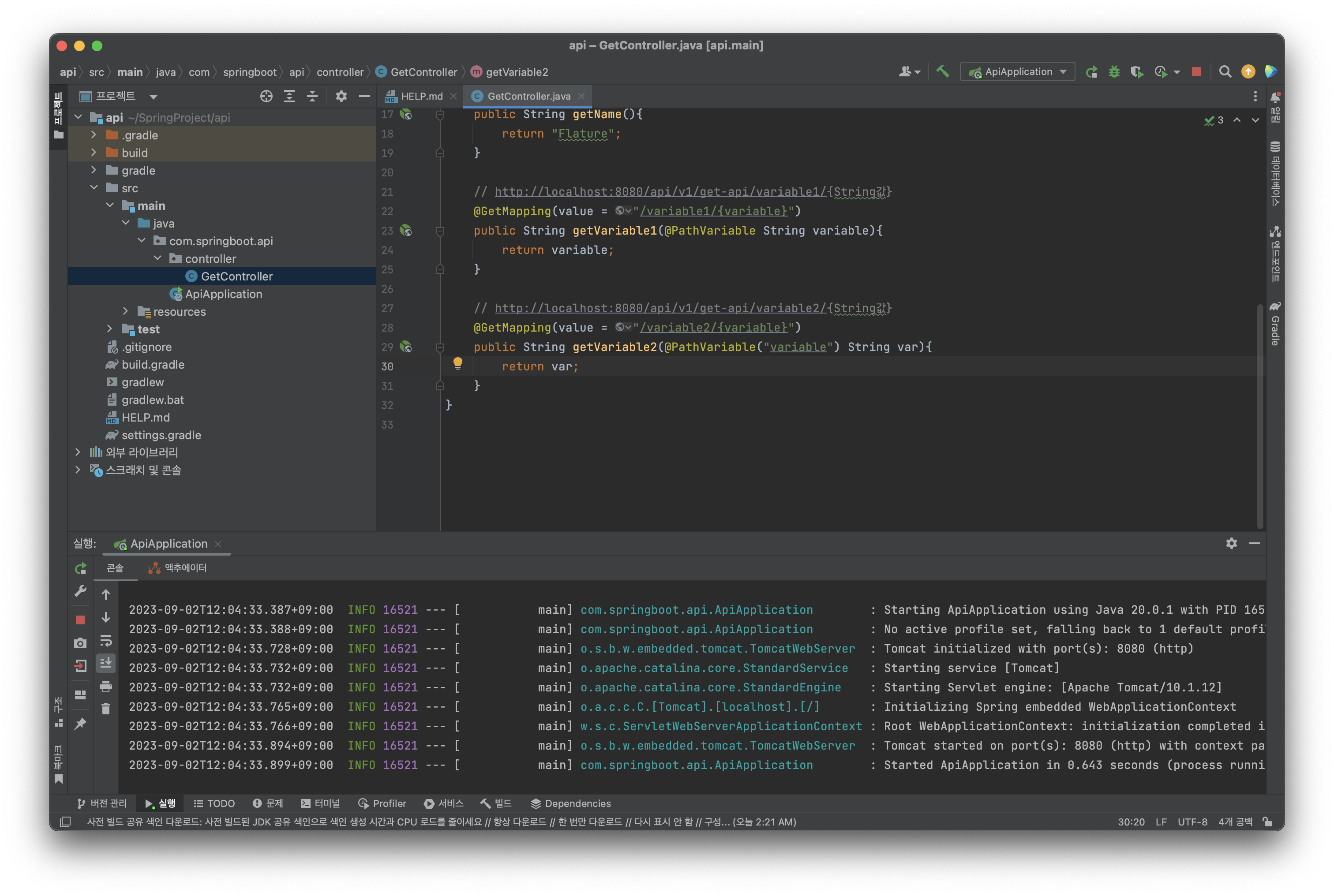Click the rerun icon in the Run panel
The height and width of the screenshot is (896, 1334).
(x=81, y=568)
